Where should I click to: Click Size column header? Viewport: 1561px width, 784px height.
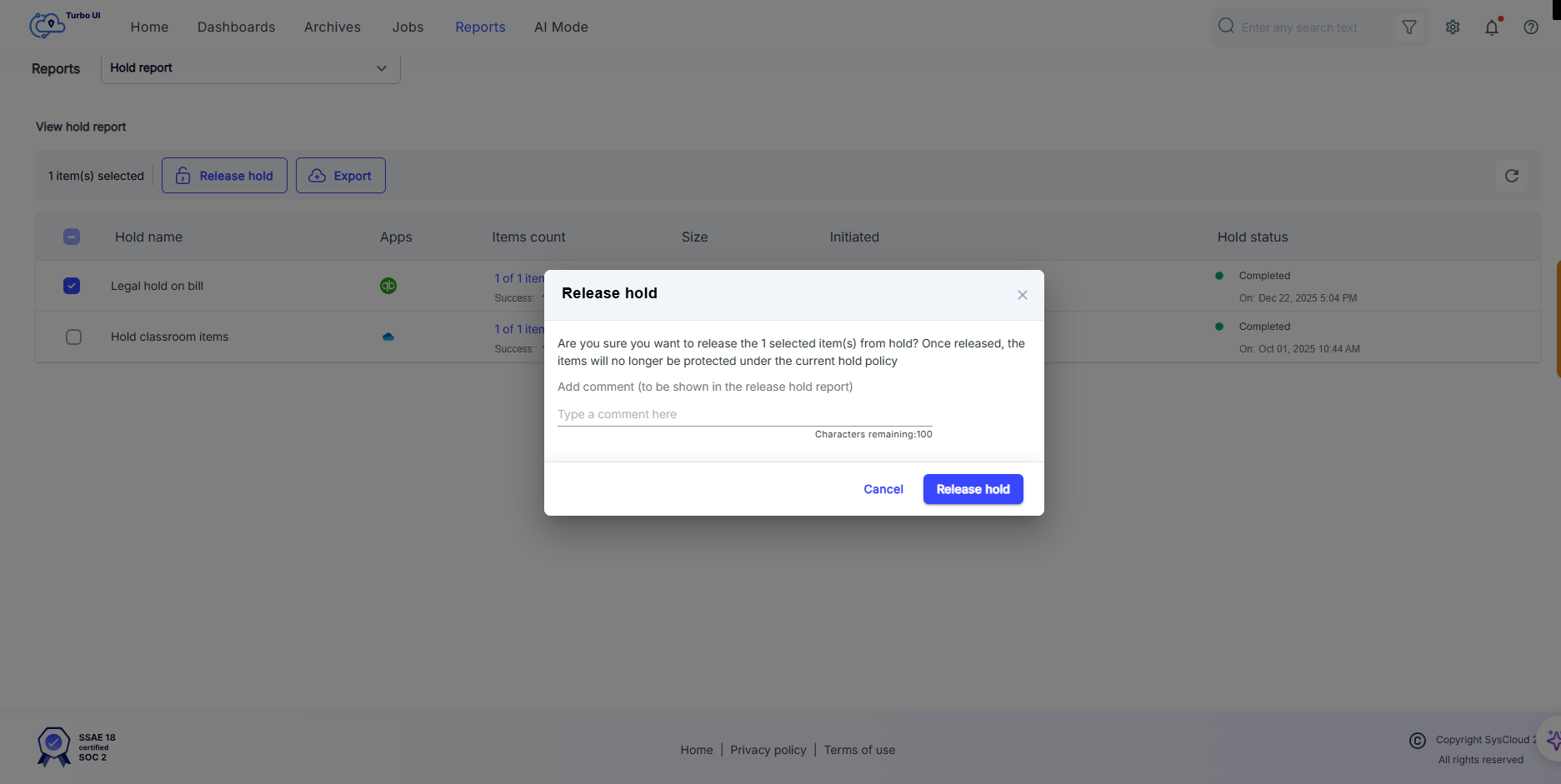694,237
